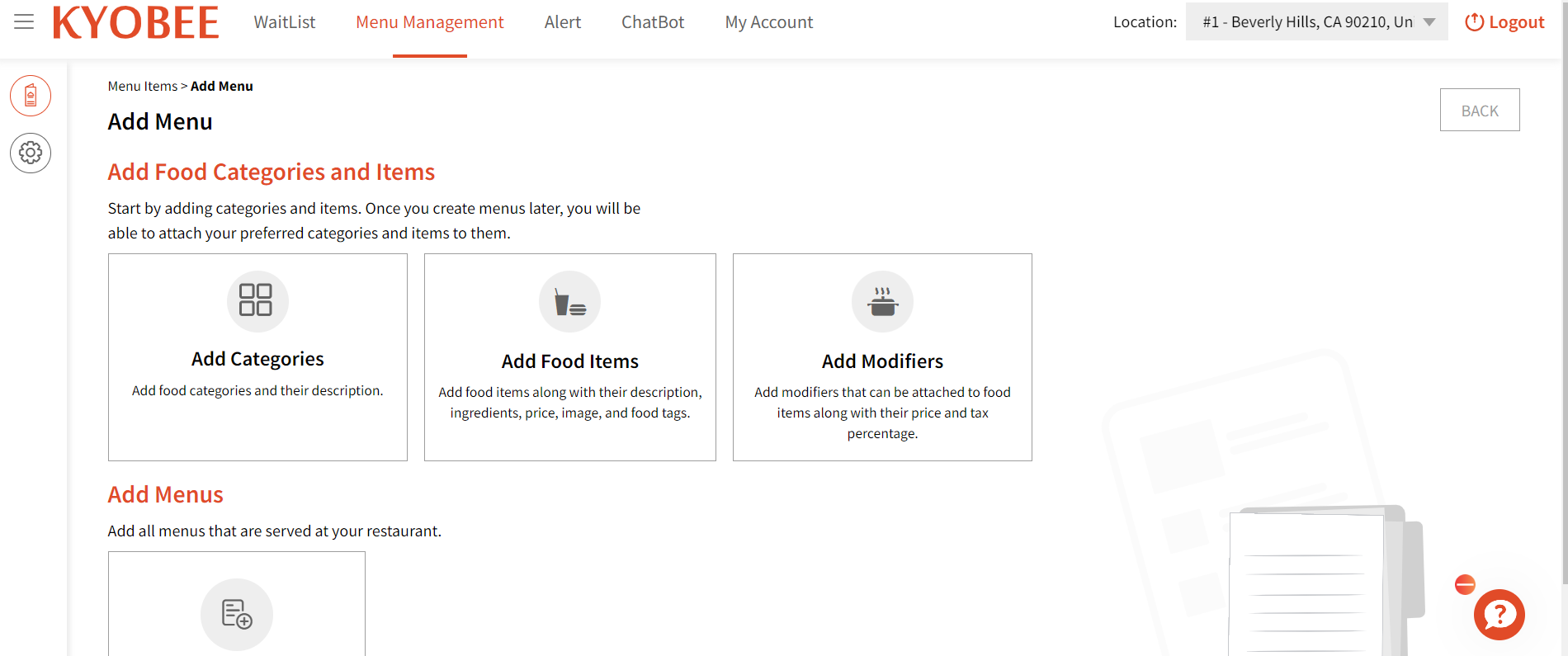
Task: Select the Menu Management tab
Action: pyautogui.click(x=430, y=22)
